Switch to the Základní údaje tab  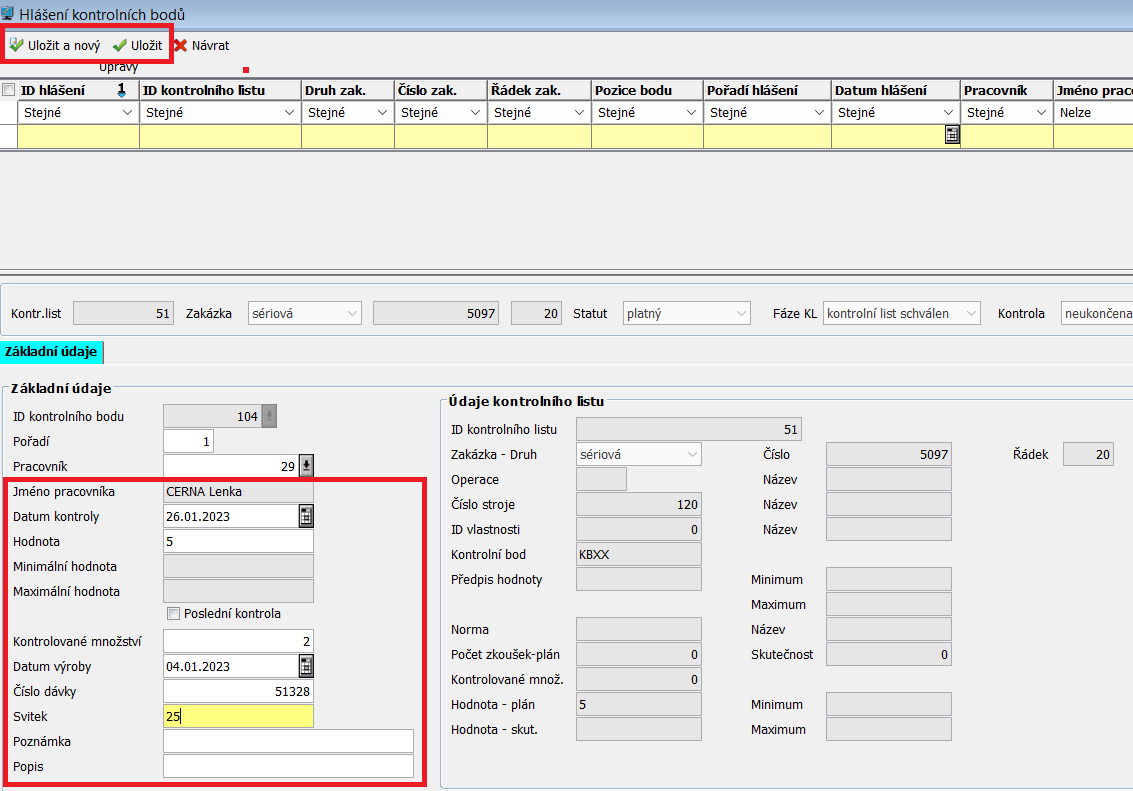coord(51,351)
